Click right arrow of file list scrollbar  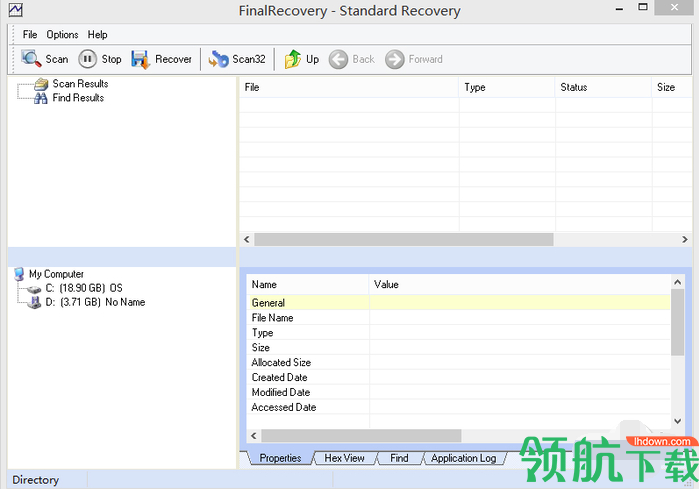coord(685,239)
